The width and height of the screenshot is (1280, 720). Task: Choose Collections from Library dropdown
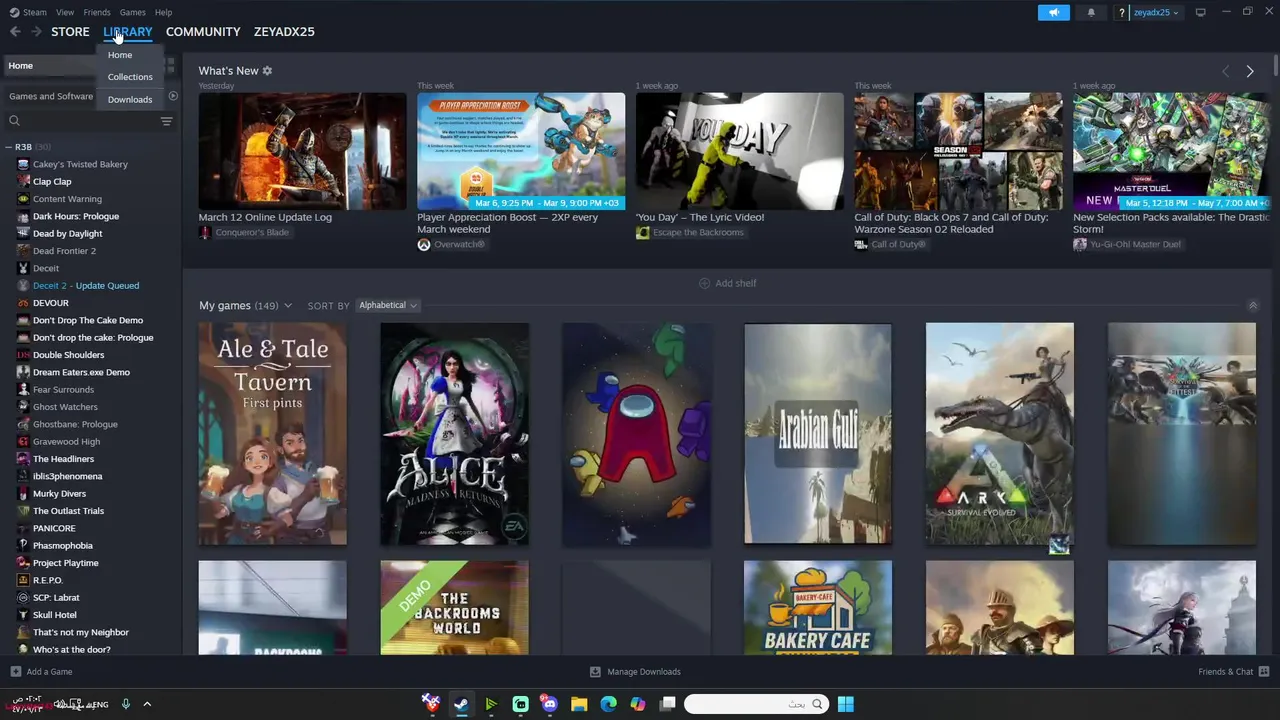pos(130,77)
